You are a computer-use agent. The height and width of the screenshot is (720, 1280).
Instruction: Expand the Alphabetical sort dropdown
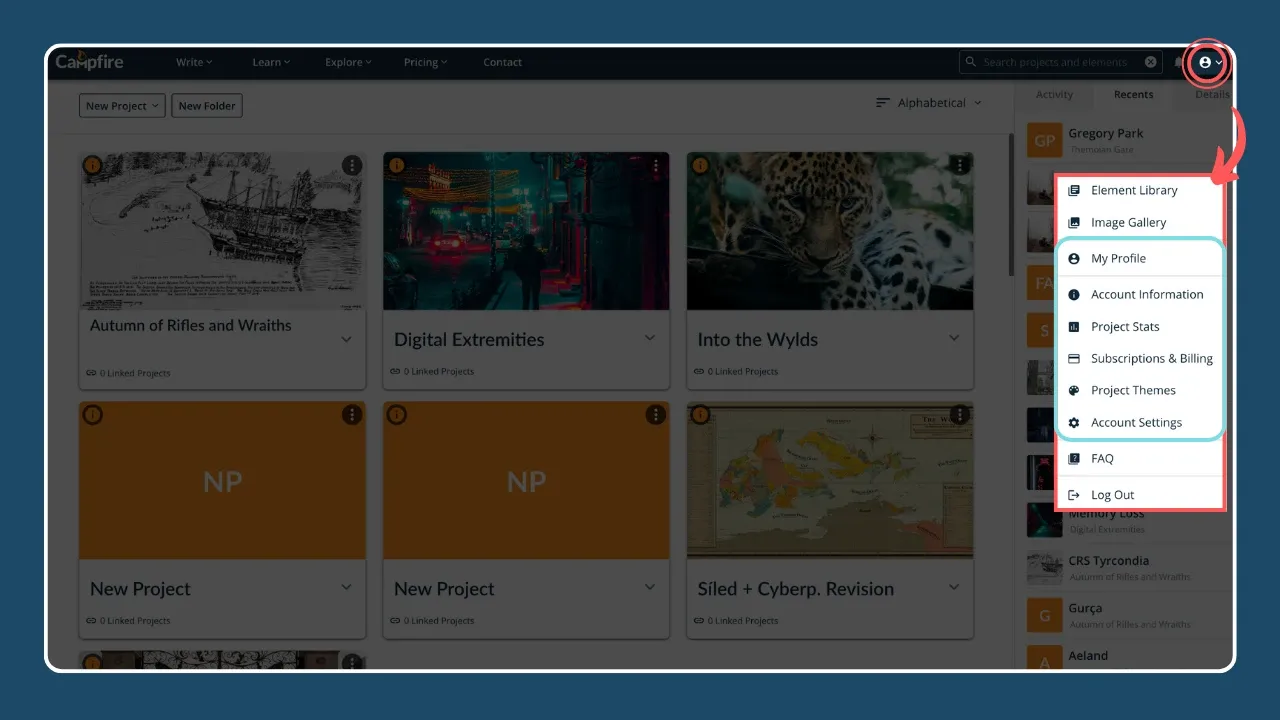coord(929,103)
